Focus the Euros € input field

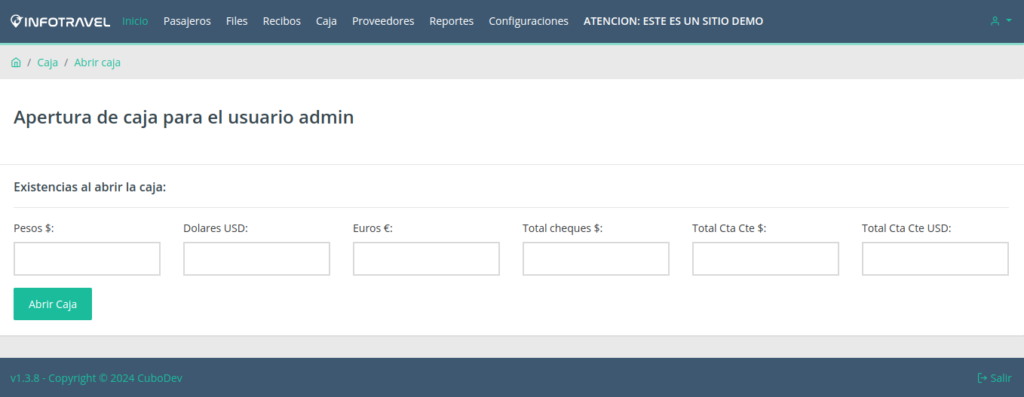pos(426,259)
